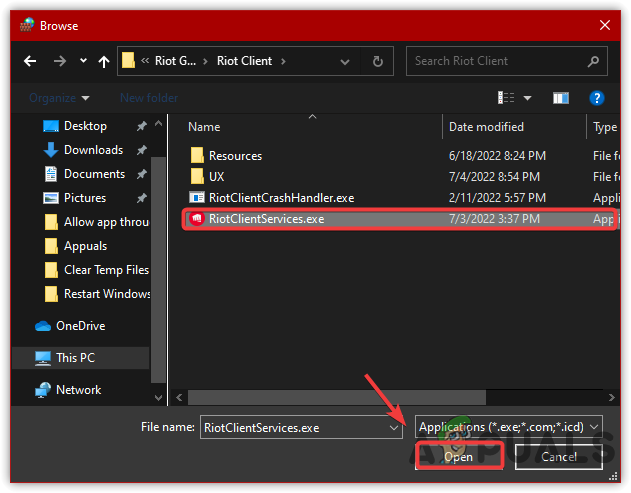Click New folder
Viewport: 631px width, 493px height.
tap(148, 98)
